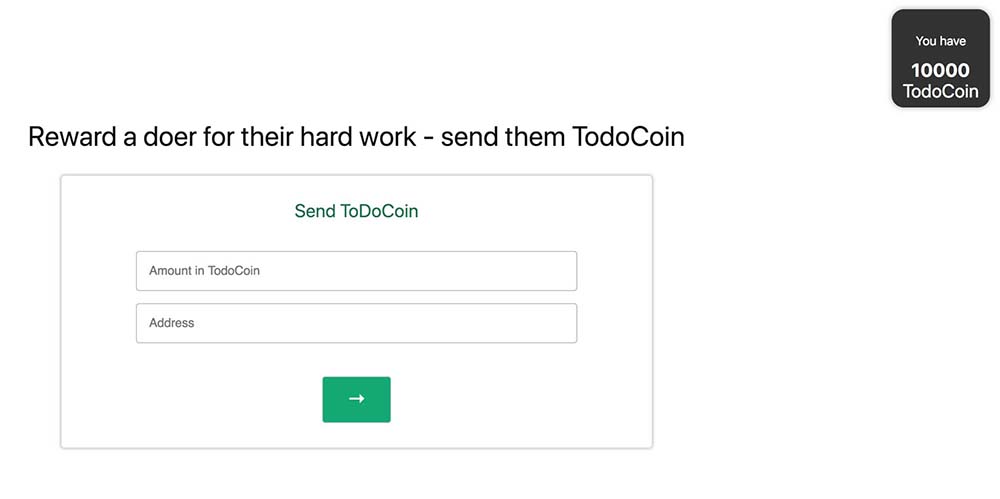Click the TodoCoin label in balance badge
The image size is (1000, 499).
pyautogui.click(x=940, y=92)
